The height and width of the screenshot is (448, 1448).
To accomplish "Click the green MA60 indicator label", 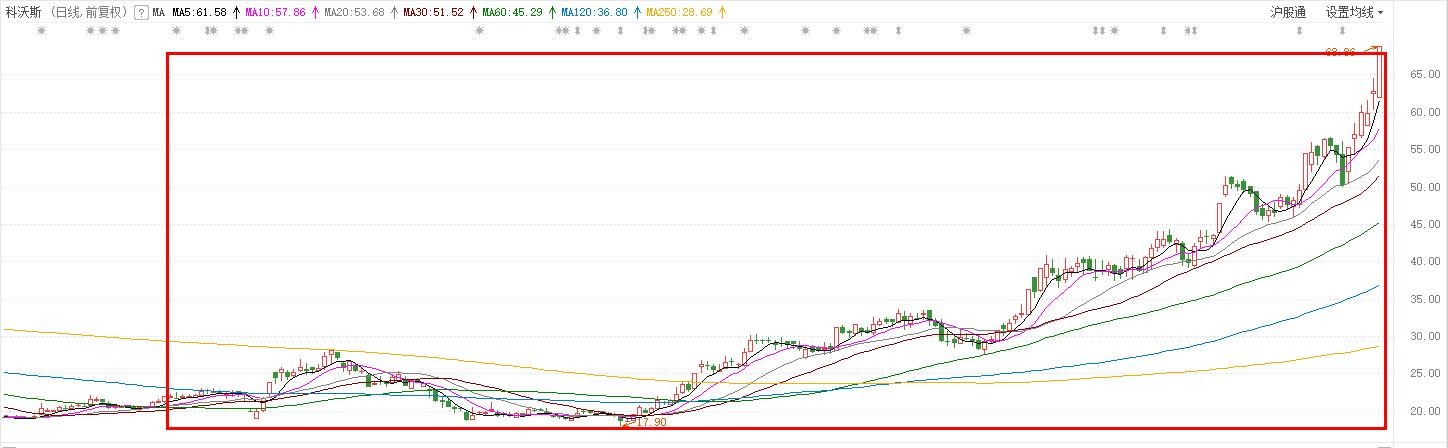I will (512, 13).
